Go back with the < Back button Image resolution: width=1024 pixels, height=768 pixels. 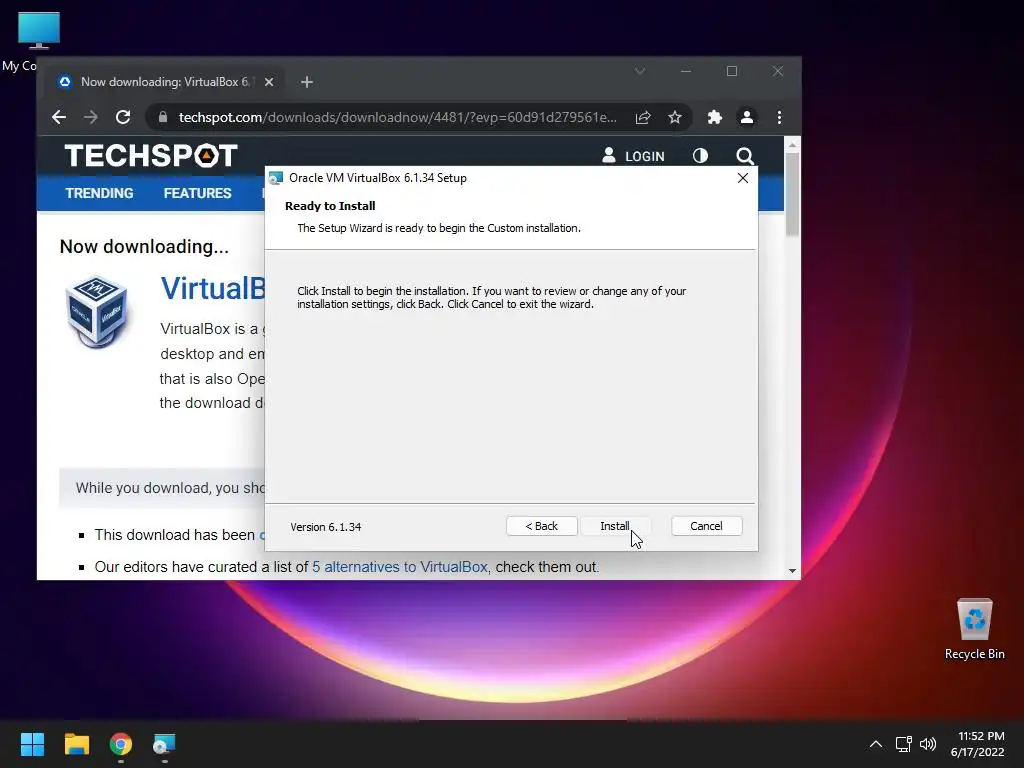pyautogui.click(x=541, y=526)
